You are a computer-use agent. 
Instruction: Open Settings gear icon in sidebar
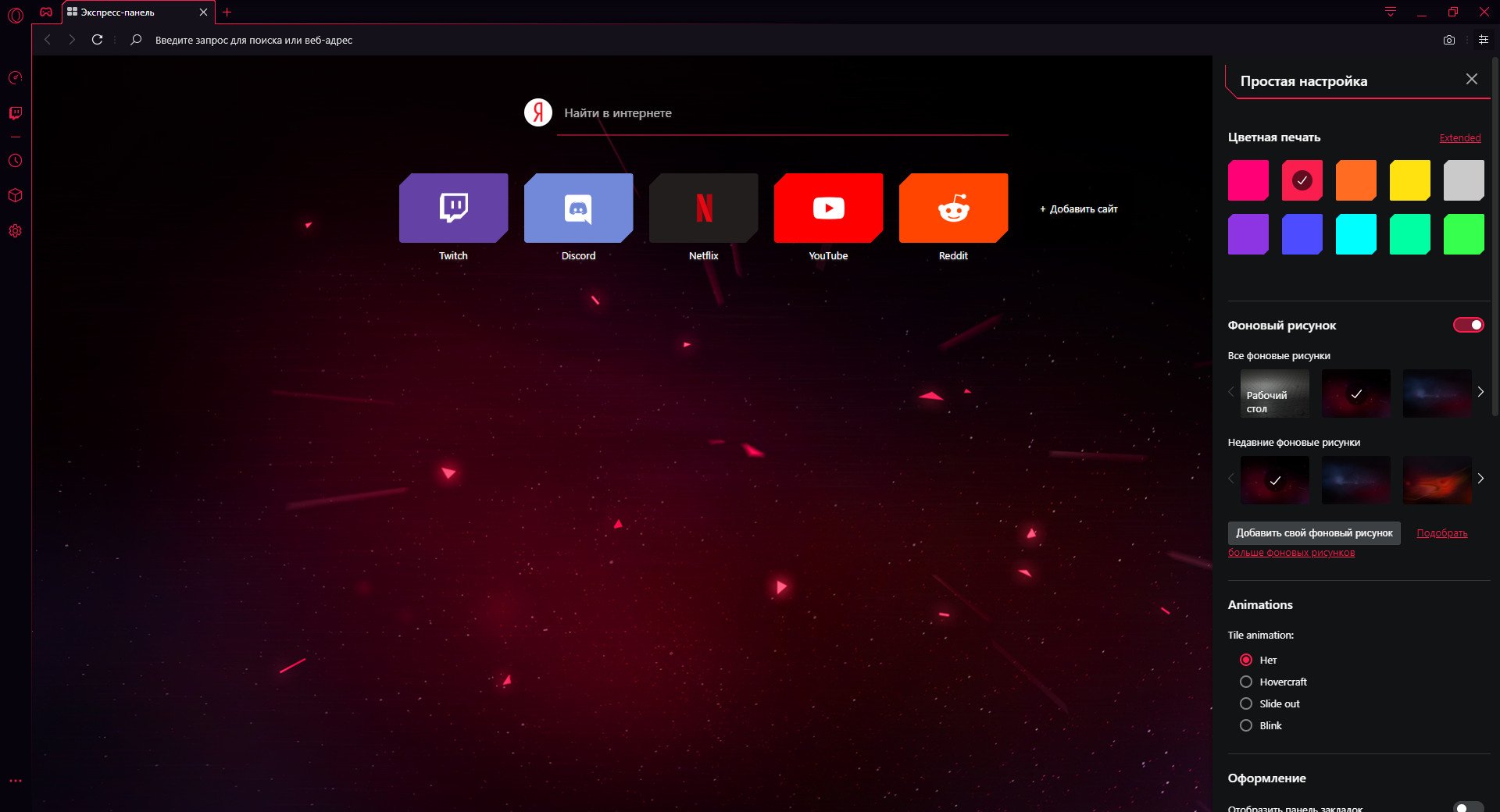point(15,231)
